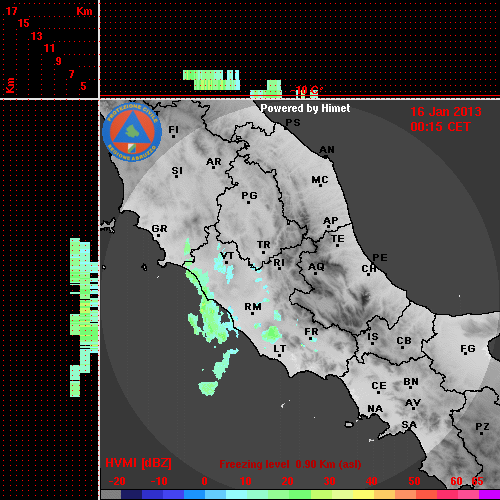Click the 60 value on dBZ scale
Screen dimensions: 500x500
(x=456, y=481)
